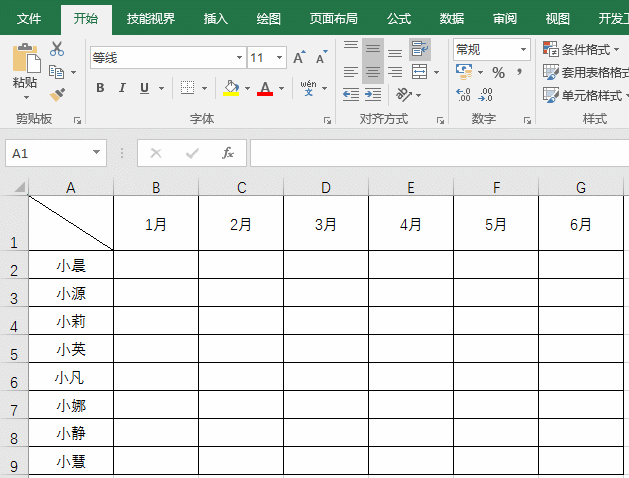
Task: Open the 等线 font name dropdown
Action: (239, 58)
